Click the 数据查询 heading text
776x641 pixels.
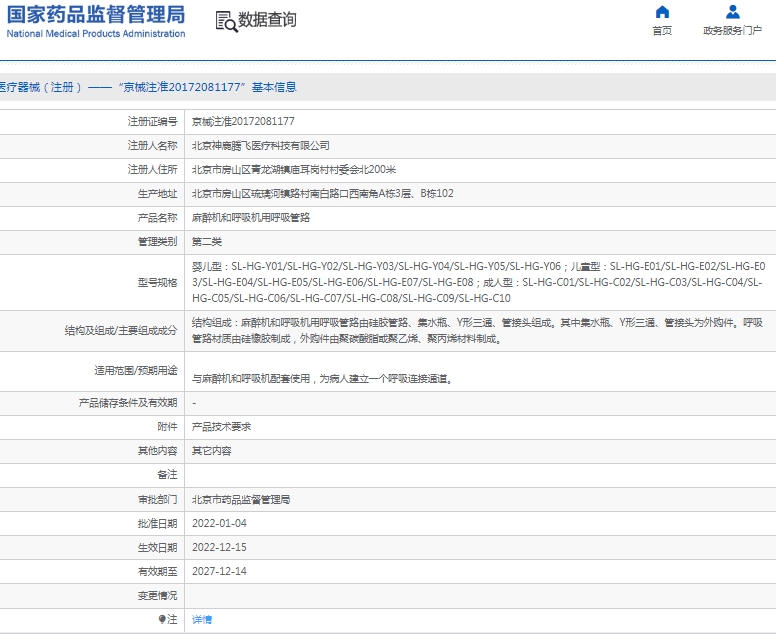point(267,20)
